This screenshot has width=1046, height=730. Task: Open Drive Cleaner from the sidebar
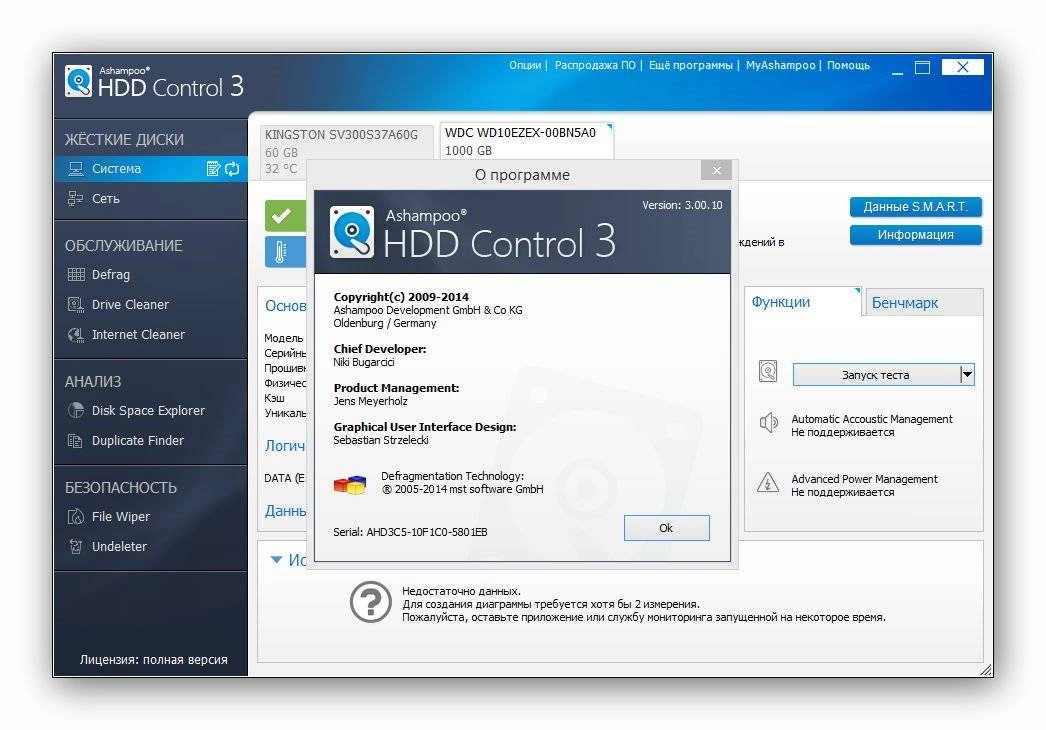coord(151,304)
